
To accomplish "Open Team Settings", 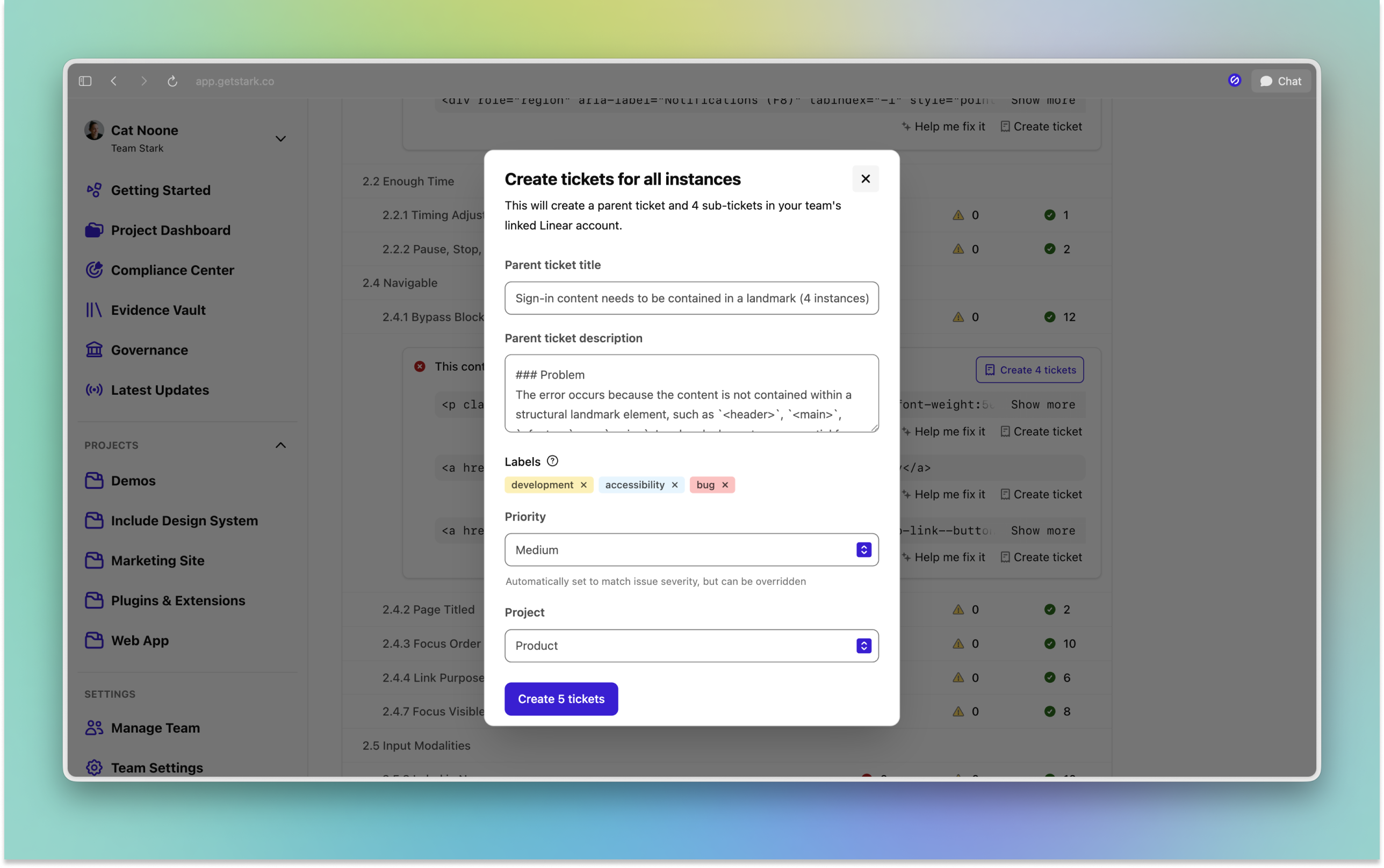I will 157,768.
